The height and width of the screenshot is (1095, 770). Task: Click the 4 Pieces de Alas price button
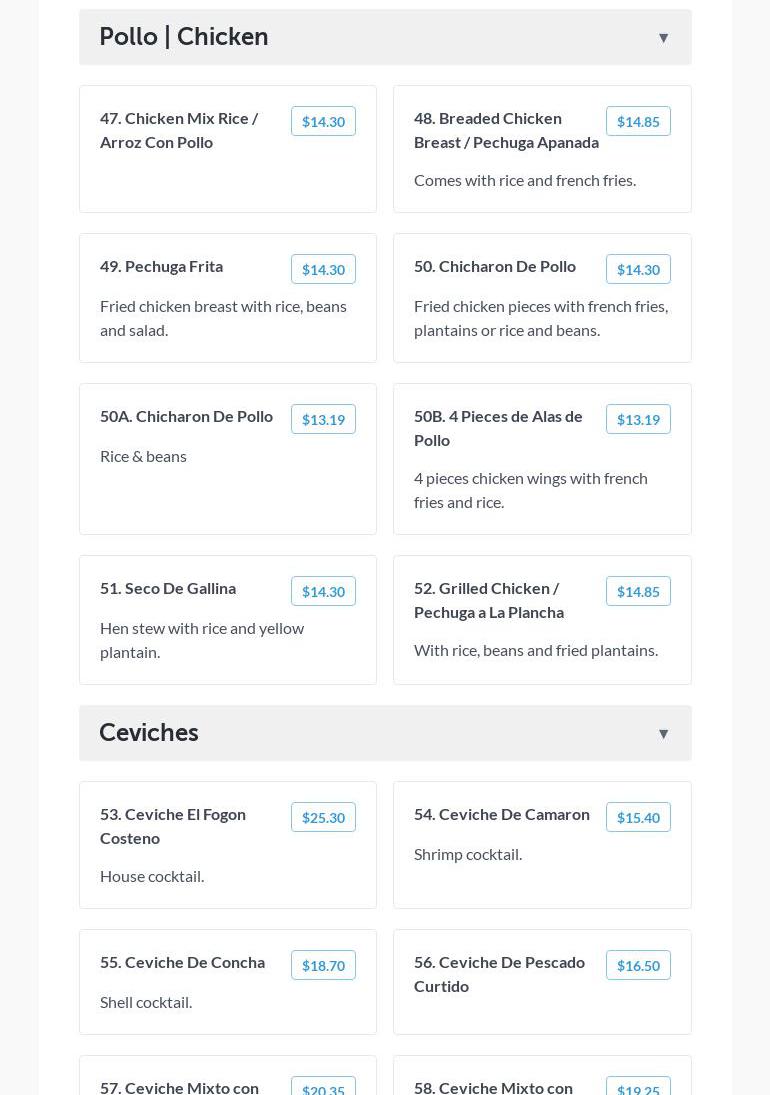click(x=638, y=419)
